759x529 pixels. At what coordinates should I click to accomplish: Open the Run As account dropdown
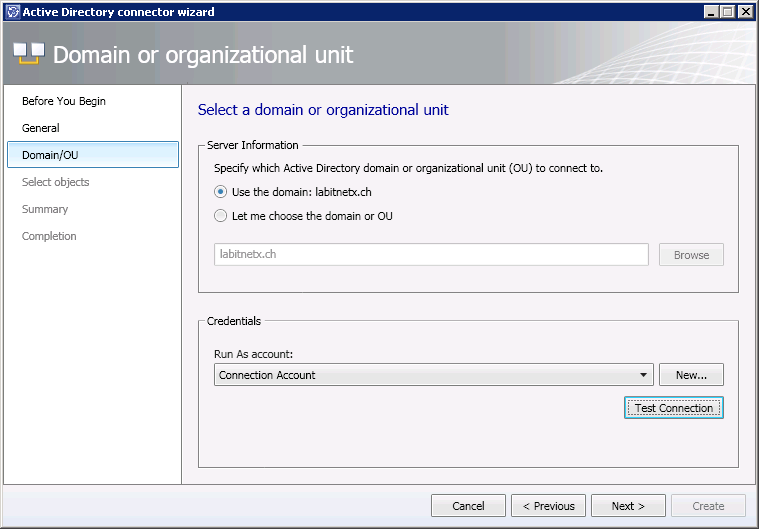pyautogui.click(x=642, y=376)
